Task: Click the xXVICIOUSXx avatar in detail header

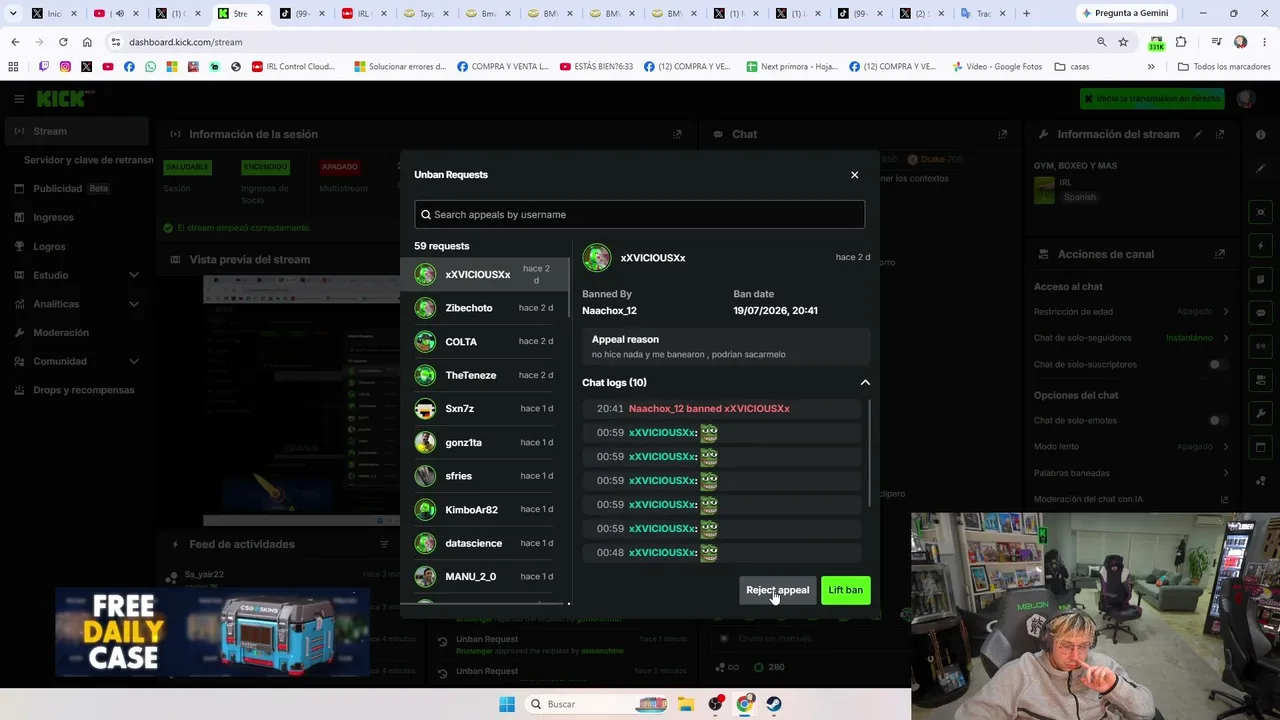Action: click(x=597, y=258)
